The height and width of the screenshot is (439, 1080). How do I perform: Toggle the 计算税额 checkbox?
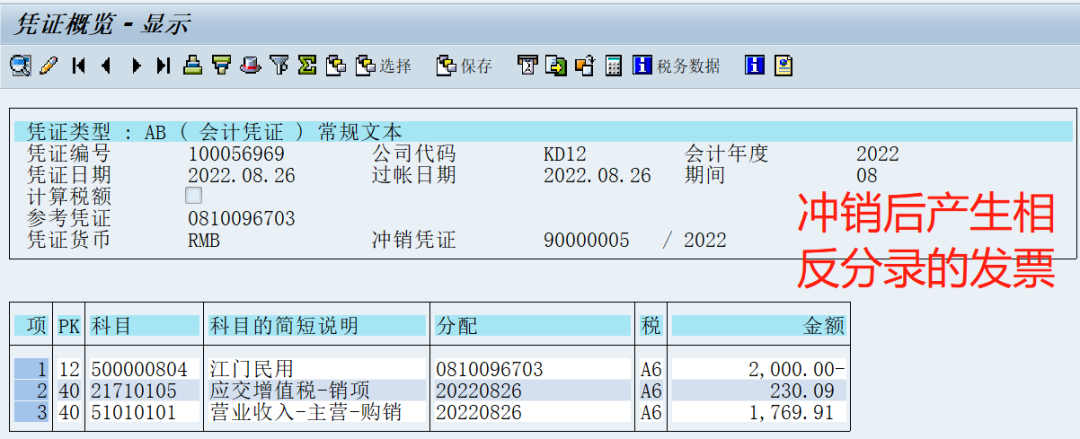194,196
